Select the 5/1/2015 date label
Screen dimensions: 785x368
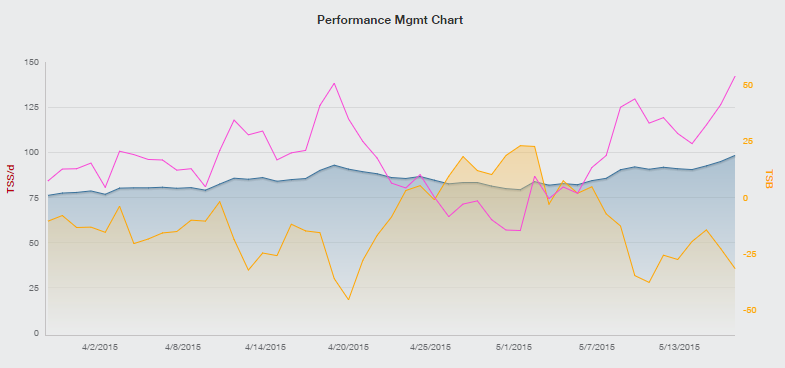click(x=514, y=347)
